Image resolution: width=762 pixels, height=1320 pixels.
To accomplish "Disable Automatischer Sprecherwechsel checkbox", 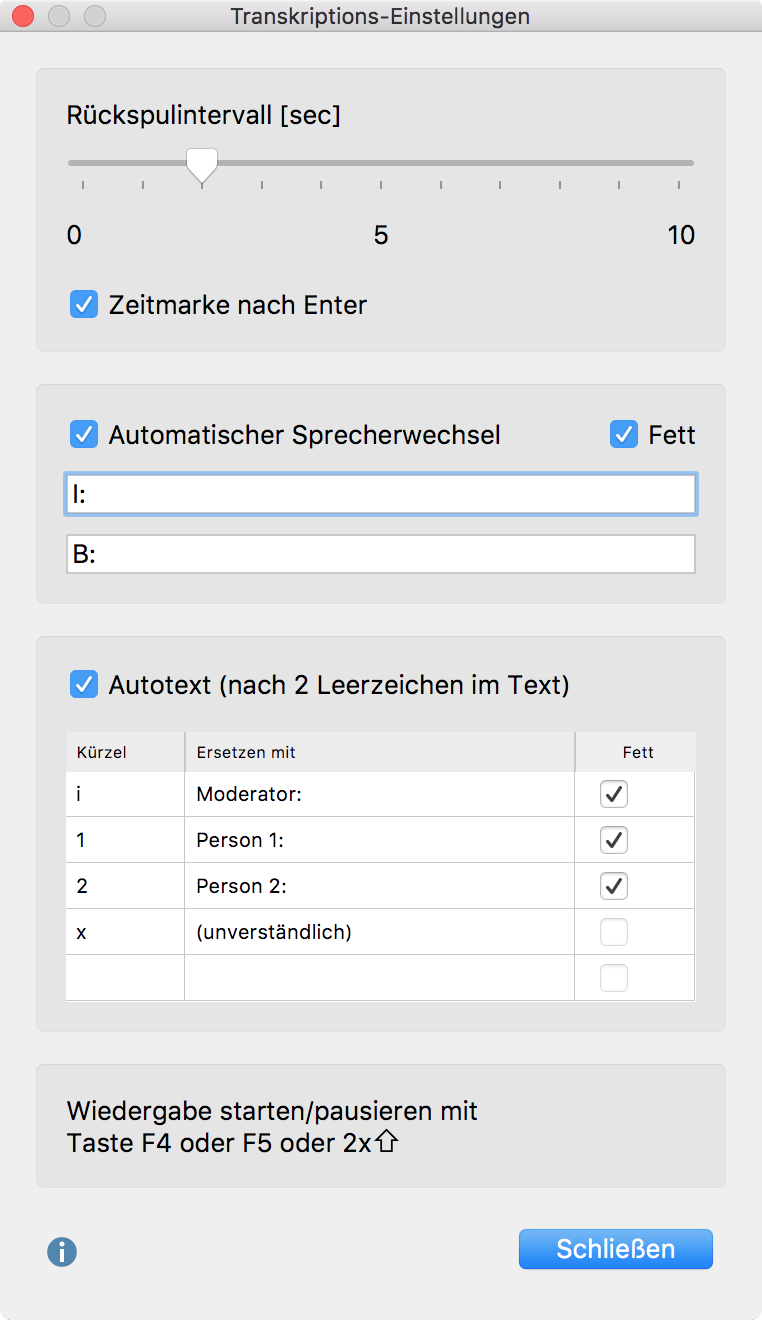I will [84, 435].
